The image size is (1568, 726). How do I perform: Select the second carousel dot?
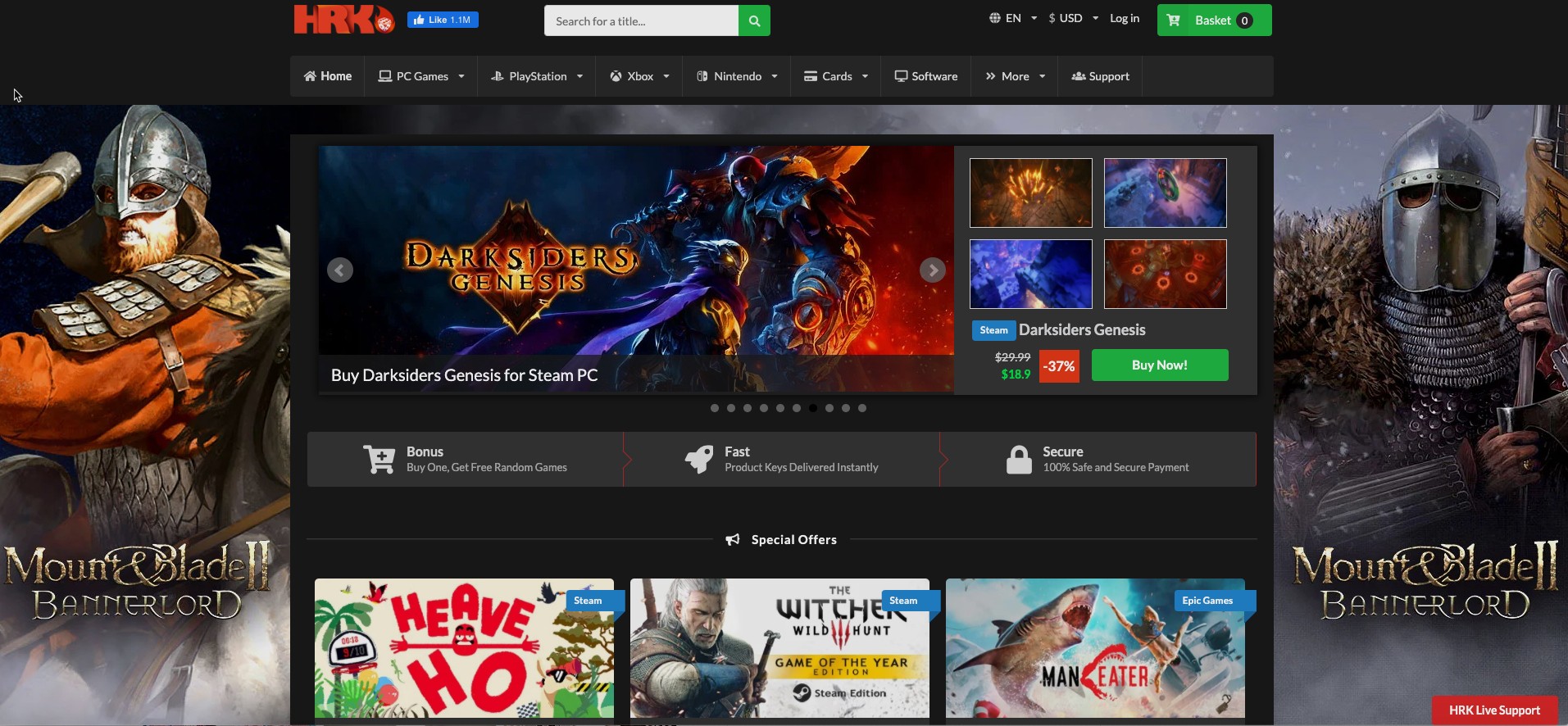(x=731, y=408)
